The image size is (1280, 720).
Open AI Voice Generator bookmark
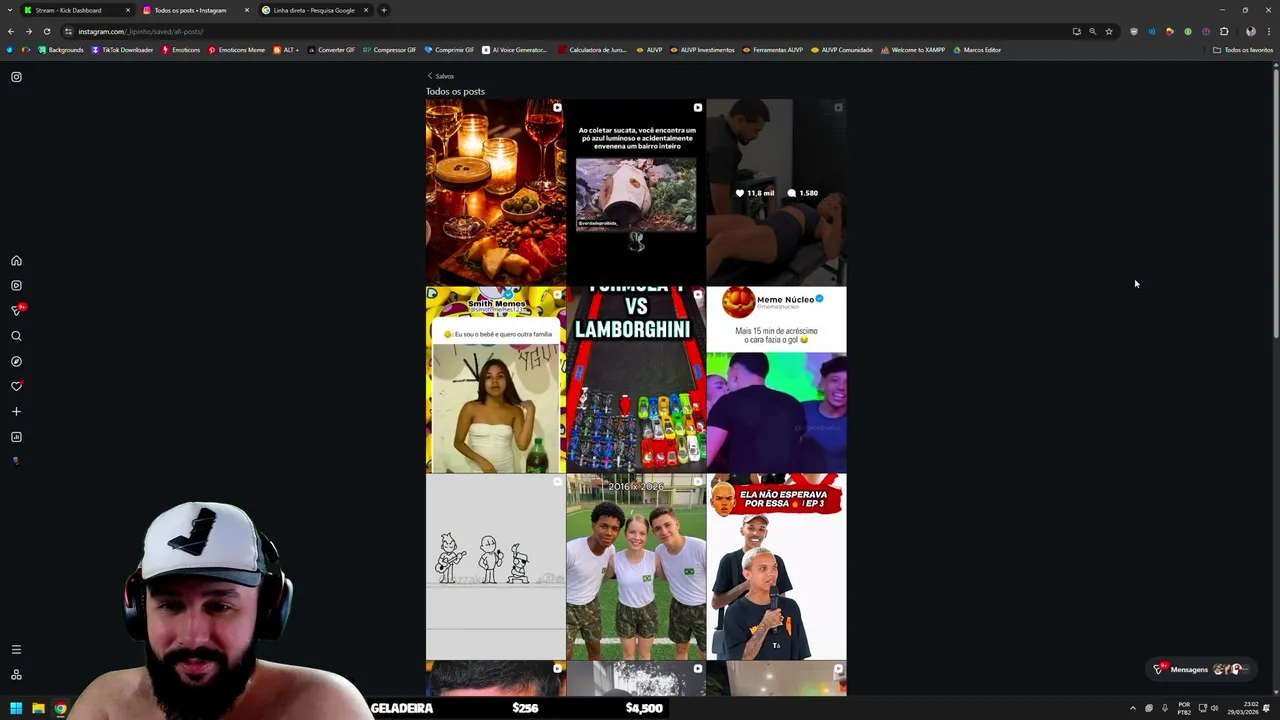[x=514, y=50]
